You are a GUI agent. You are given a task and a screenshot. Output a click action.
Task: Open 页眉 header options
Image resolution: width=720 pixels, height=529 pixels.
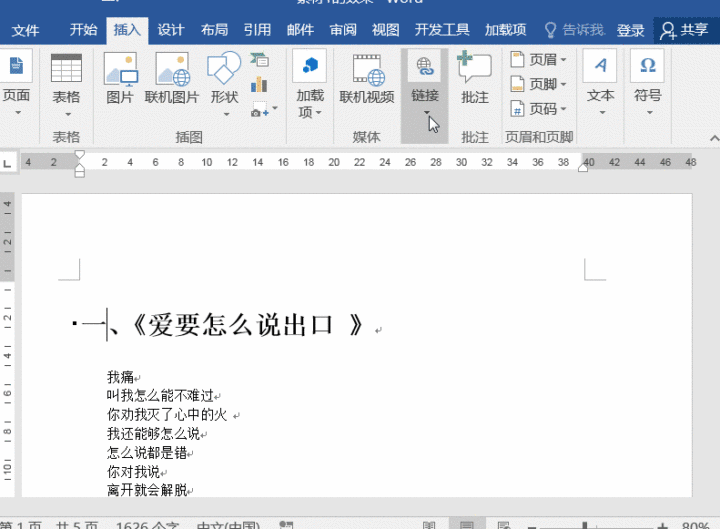tap(538, 60)
